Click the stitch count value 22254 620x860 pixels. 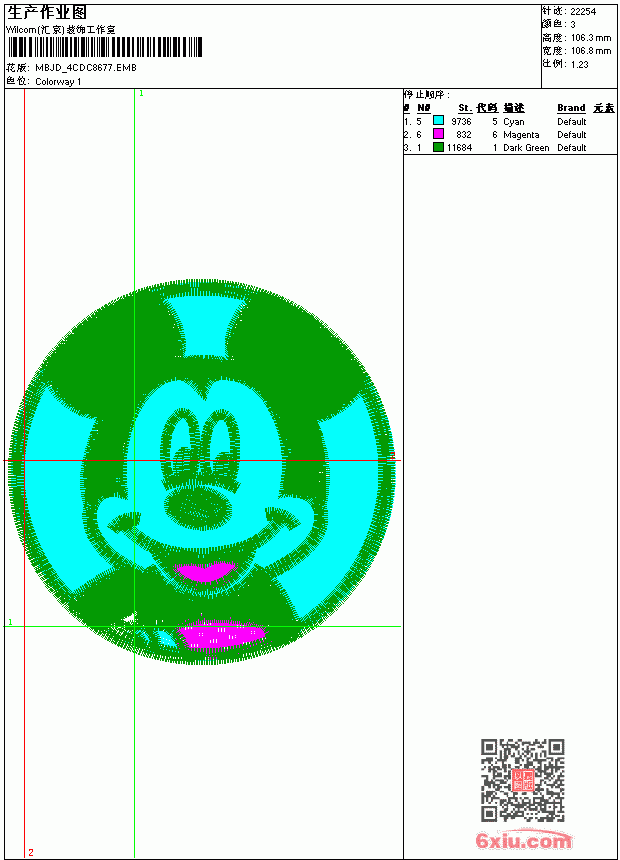(x=583, y=12)
